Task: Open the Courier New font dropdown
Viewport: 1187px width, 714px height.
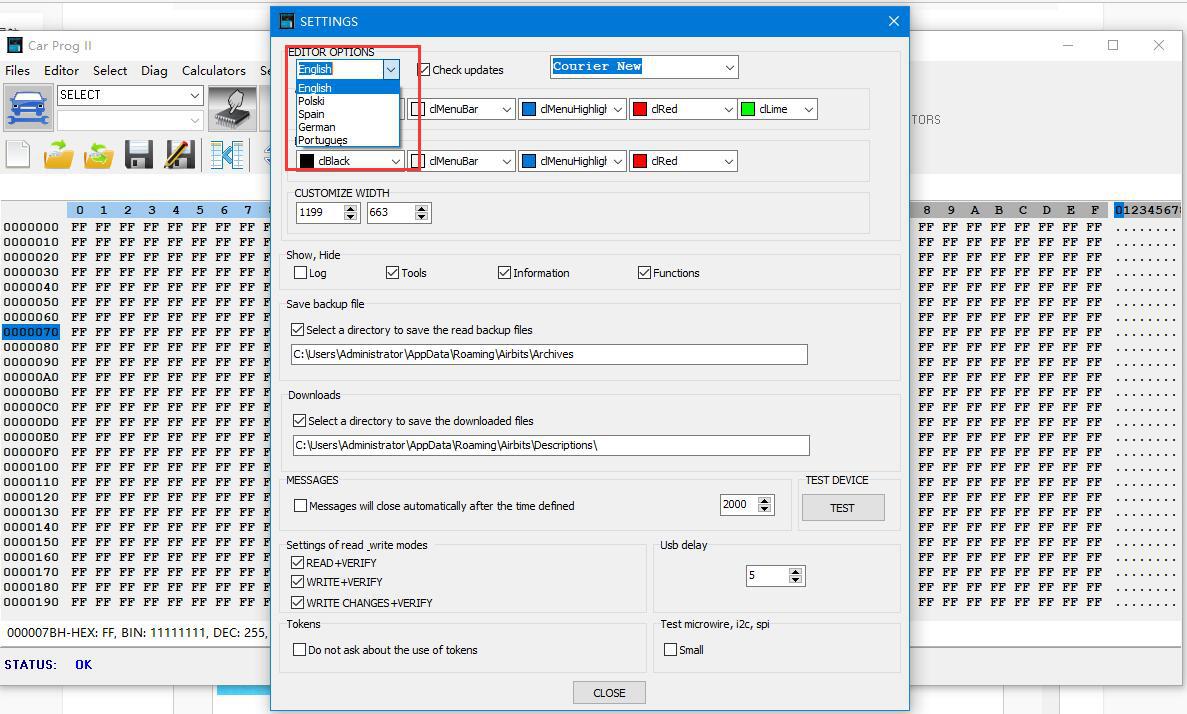Action: pos(729,66)
